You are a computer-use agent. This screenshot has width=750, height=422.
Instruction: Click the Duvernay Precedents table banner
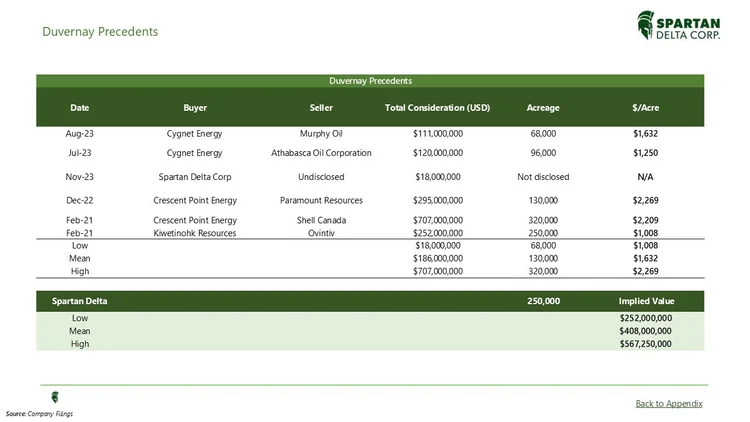(x=370, y=81)
